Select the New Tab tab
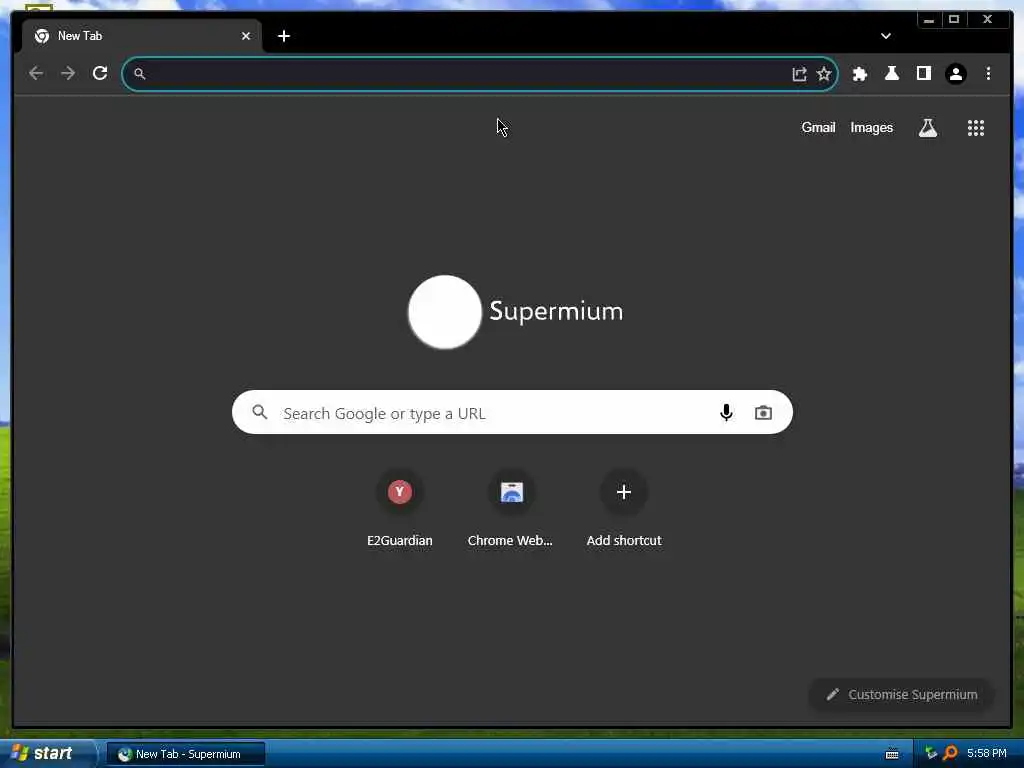1024x768 pixels. click(142, 36)
